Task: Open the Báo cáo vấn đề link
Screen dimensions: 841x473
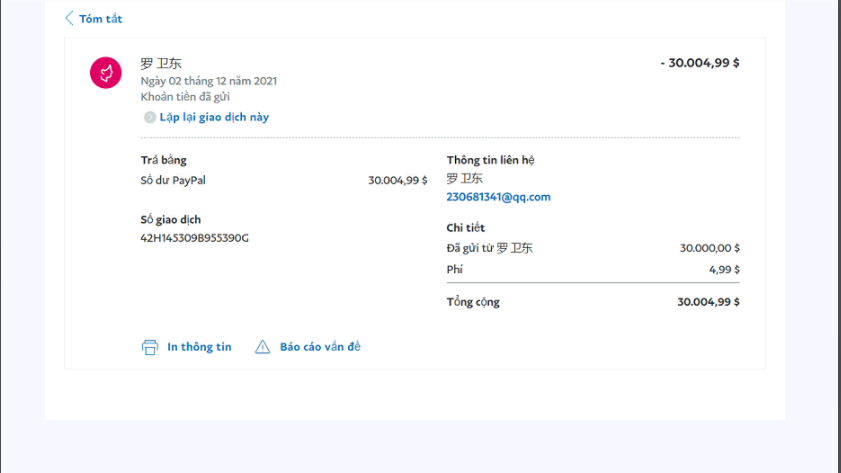Action: [320, 347]
